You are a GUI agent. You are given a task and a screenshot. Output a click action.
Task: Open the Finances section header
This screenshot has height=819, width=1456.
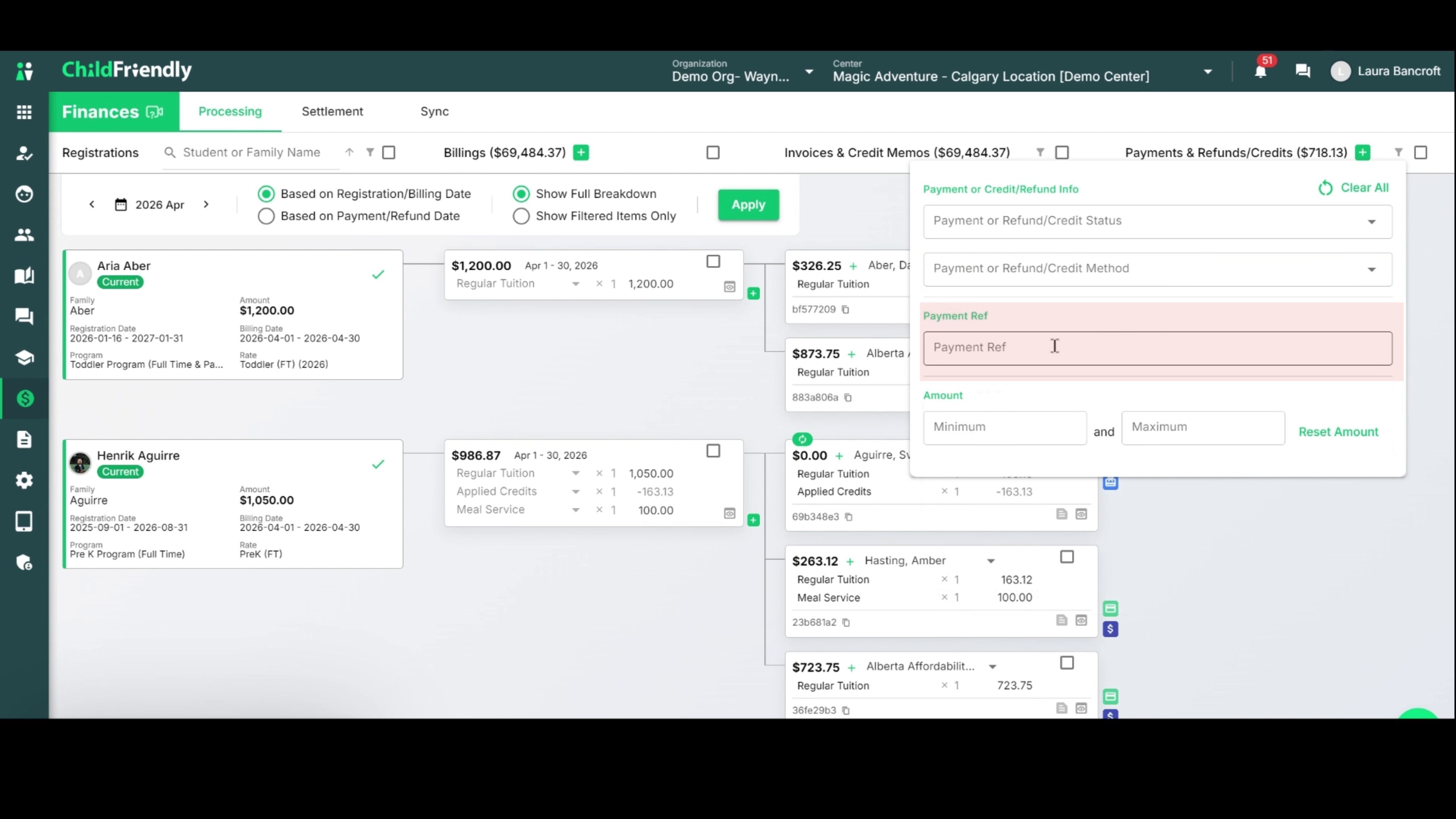coord(114,112)
